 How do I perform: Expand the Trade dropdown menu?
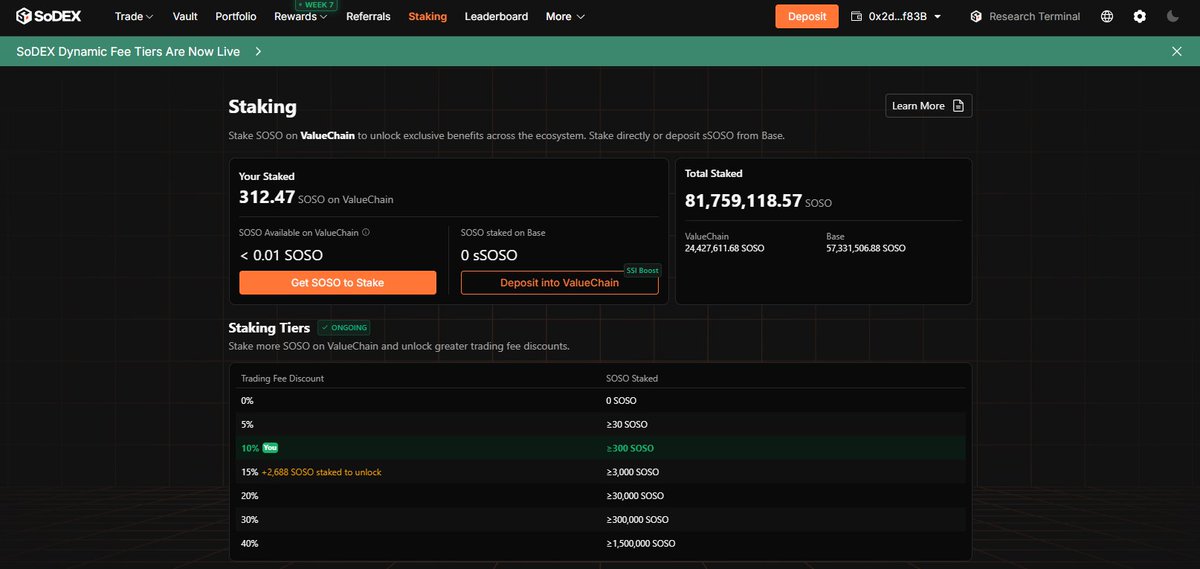(134, 16)
